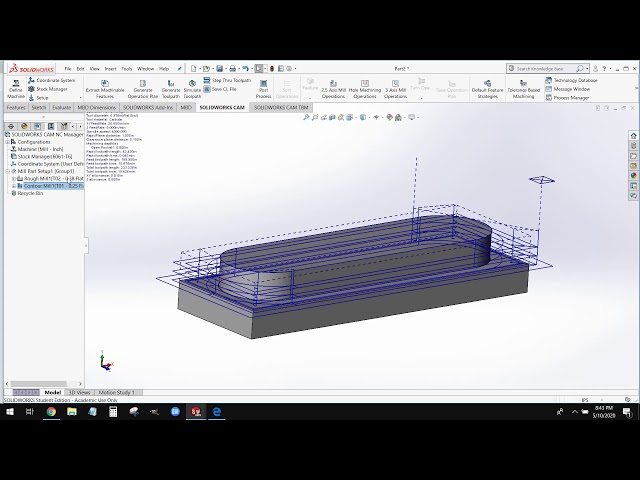Click the New document icon
This screenshot has height=480, width=640.
(194, 69)
